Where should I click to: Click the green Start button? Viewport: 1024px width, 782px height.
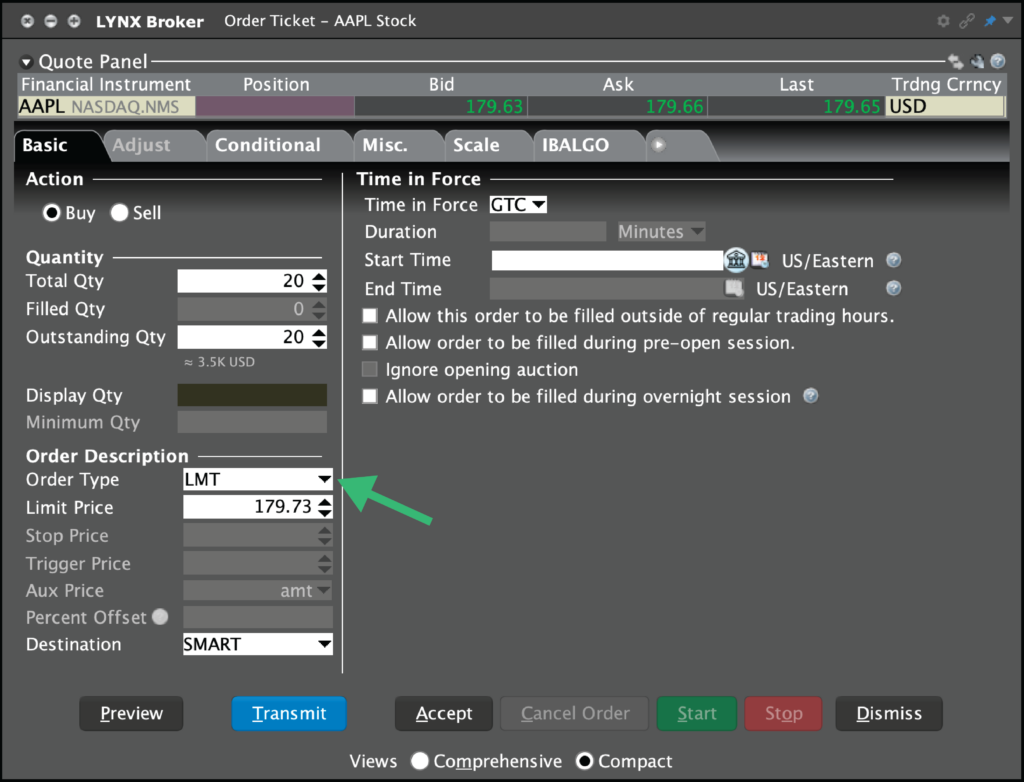click(697, 713)
